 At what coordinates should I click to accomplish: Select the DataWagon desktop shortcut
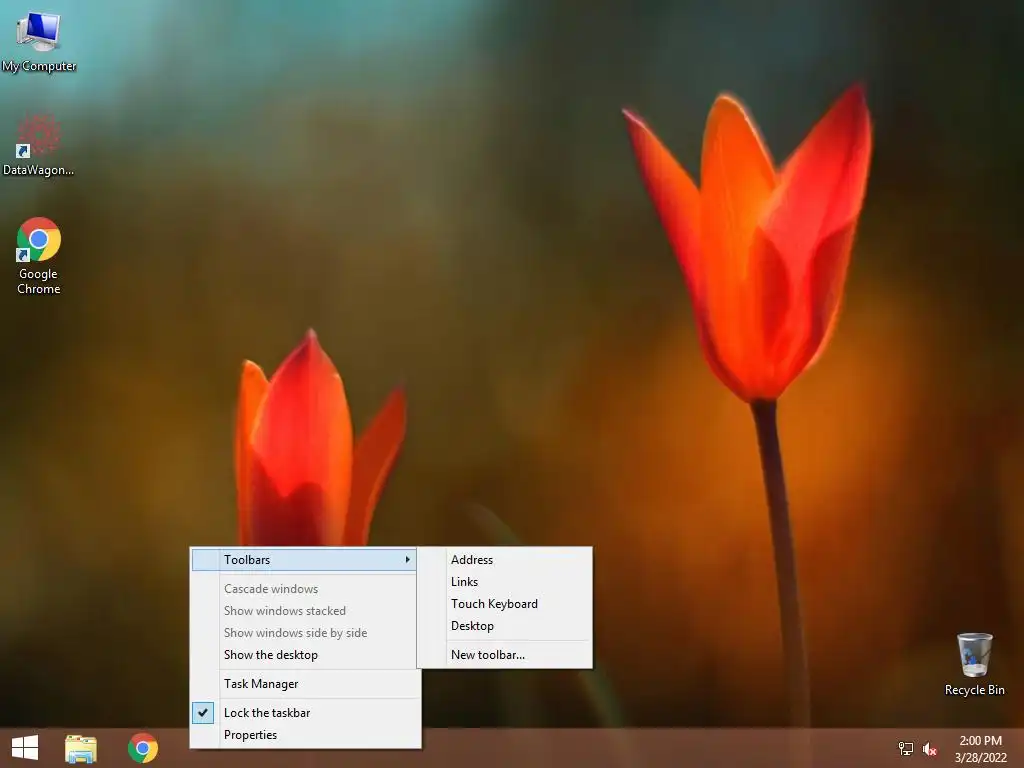pyautogui.click(x=39, y=144)
